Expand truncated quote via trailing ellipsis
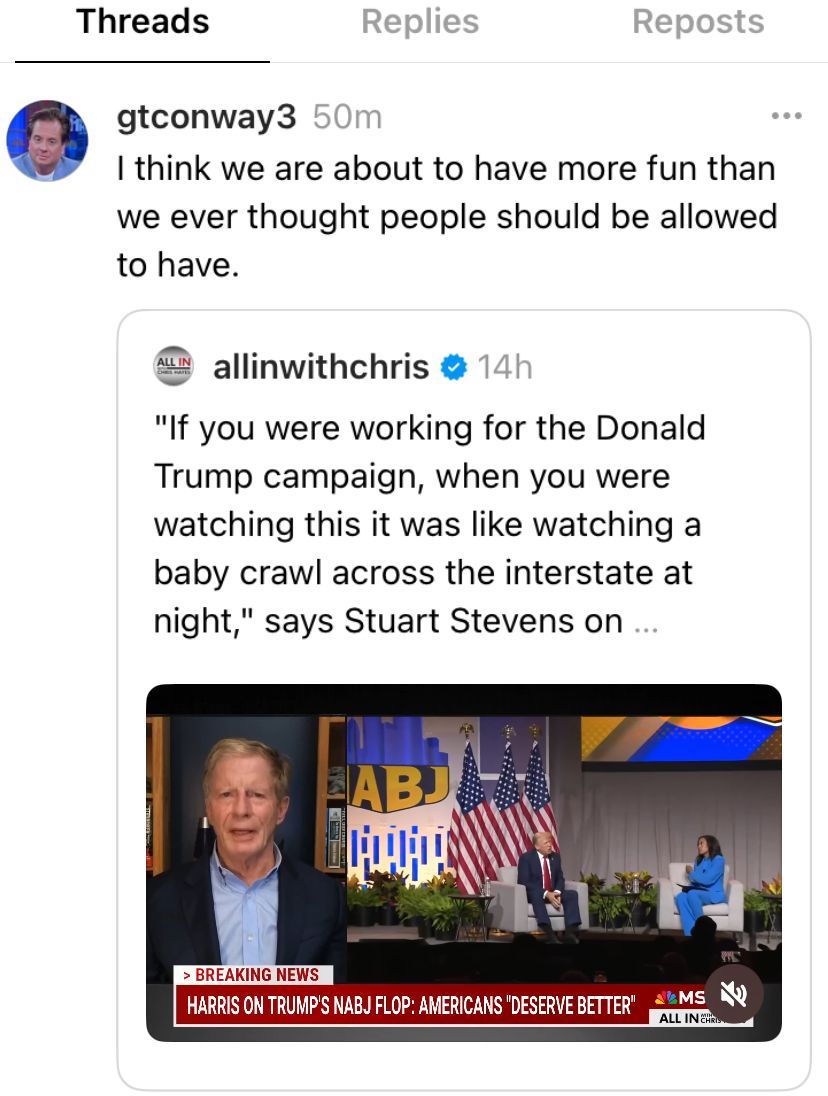This screenshot has width=828, height=1096. coord(645,622)
